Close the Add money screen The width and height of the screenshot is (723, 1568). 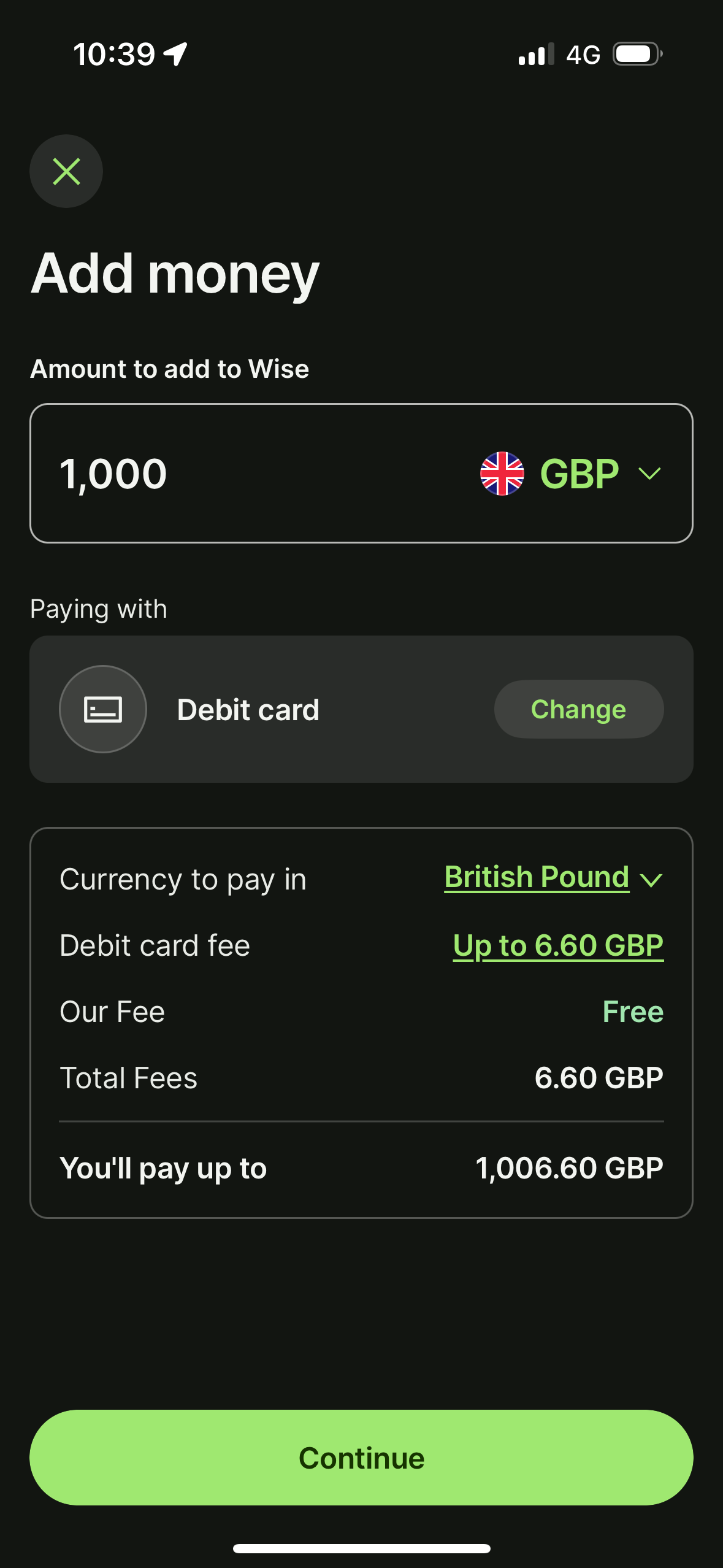point(66,171)
